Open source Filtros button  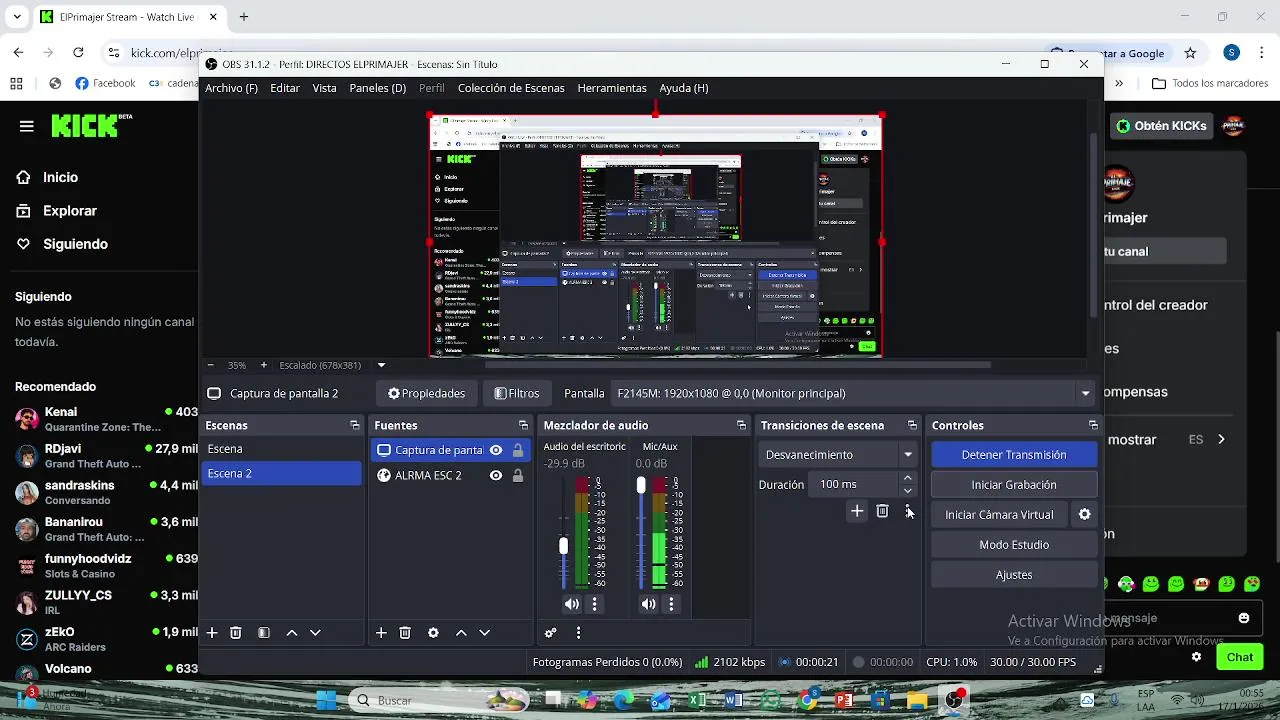point(517,394)
